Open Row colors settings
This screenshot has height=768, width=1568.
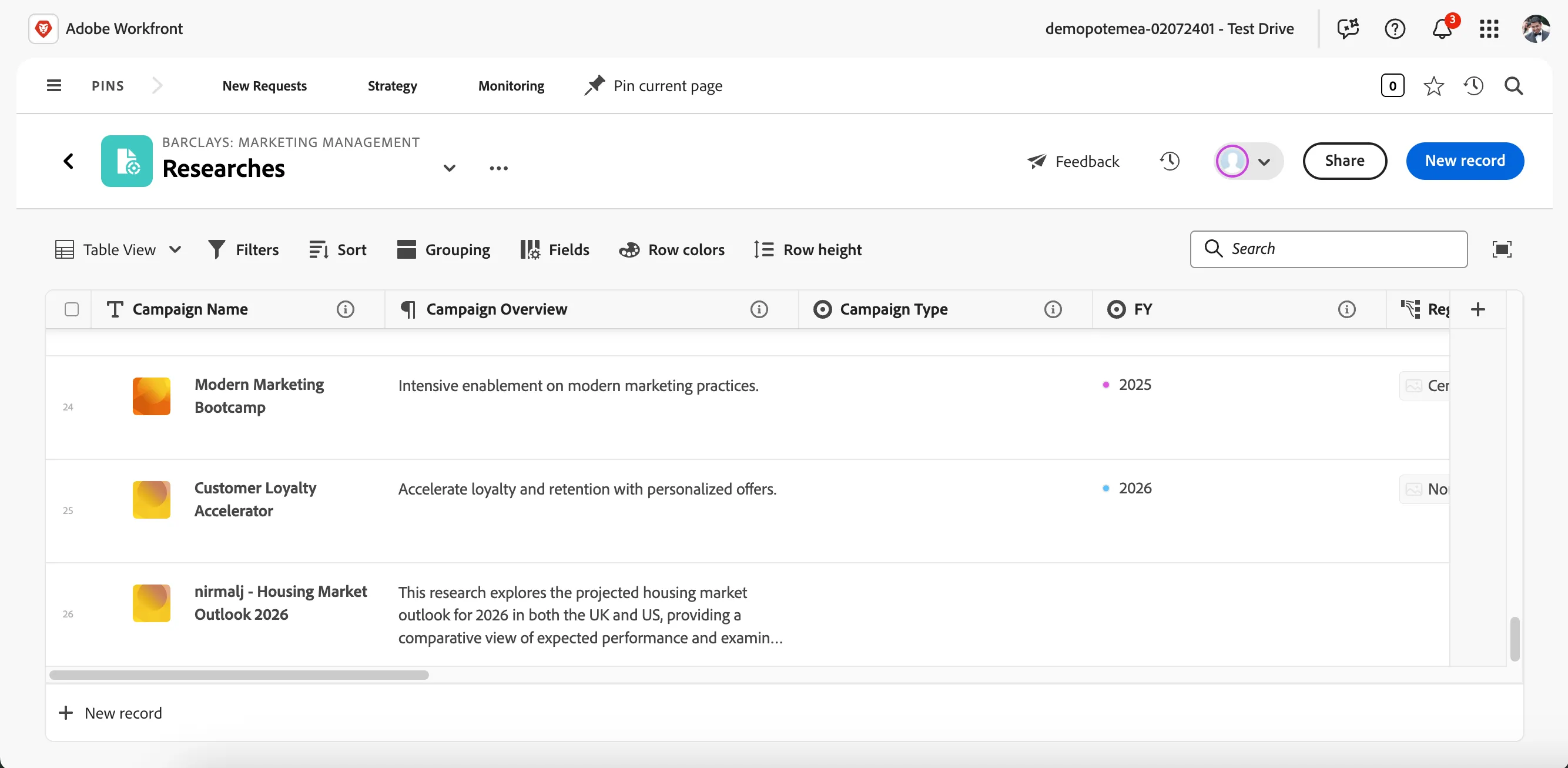(671, 250)
